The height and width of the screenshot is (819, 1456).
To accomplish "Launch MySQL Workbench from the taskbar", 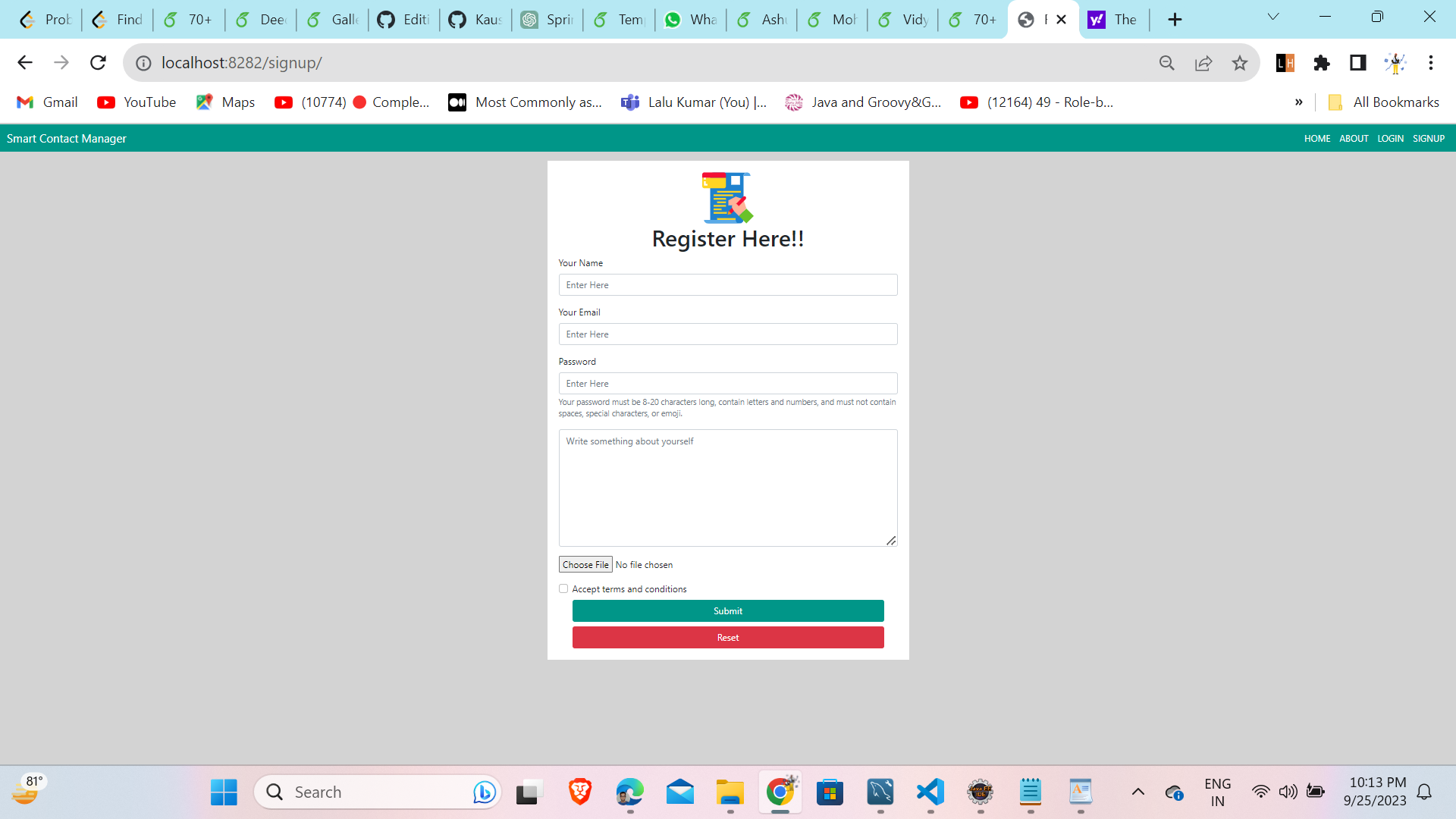I will click(x=879, y=792).
